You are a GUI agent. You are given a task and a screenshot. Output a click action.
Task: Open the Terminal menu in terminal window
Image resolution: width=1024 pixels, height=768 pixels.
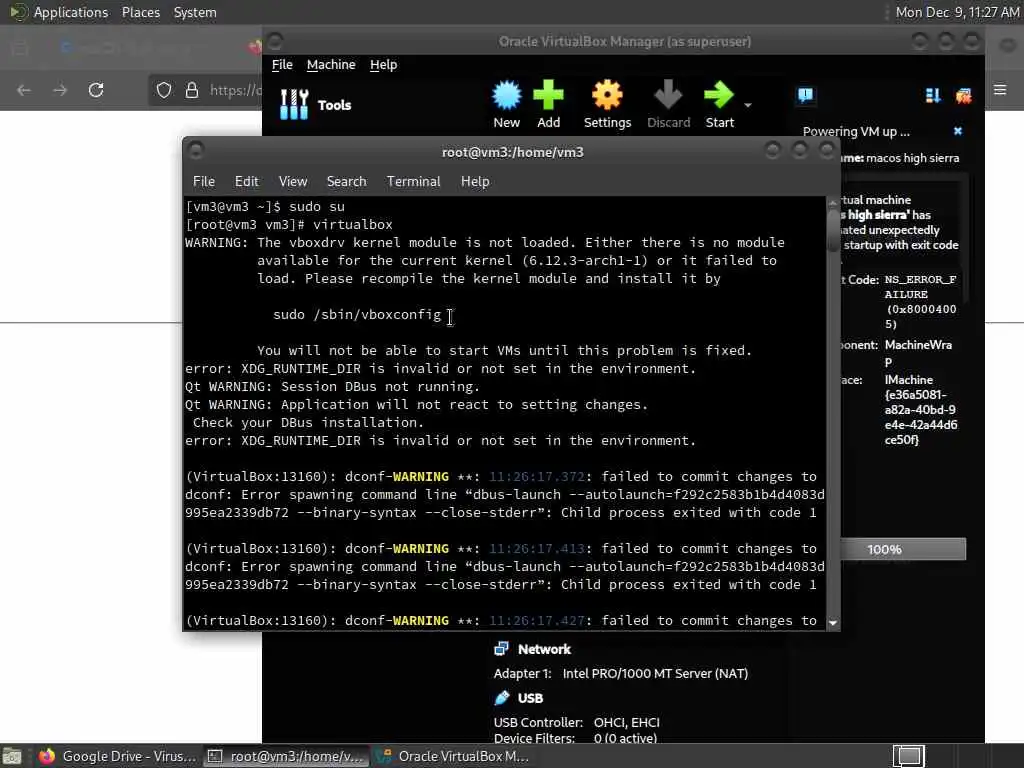(x=413, y=182)
